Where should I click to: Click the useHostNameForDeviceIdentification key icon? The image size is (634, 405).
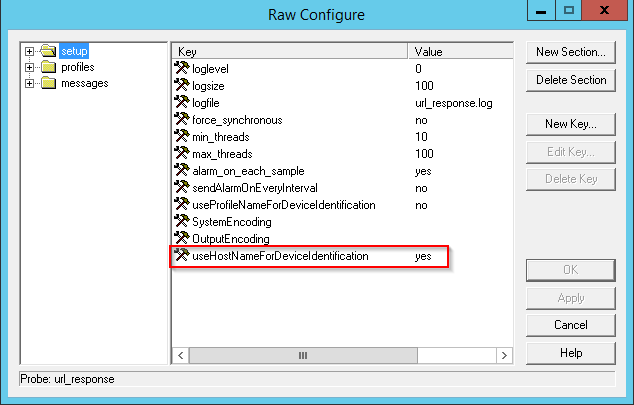[x=182, y=256]
